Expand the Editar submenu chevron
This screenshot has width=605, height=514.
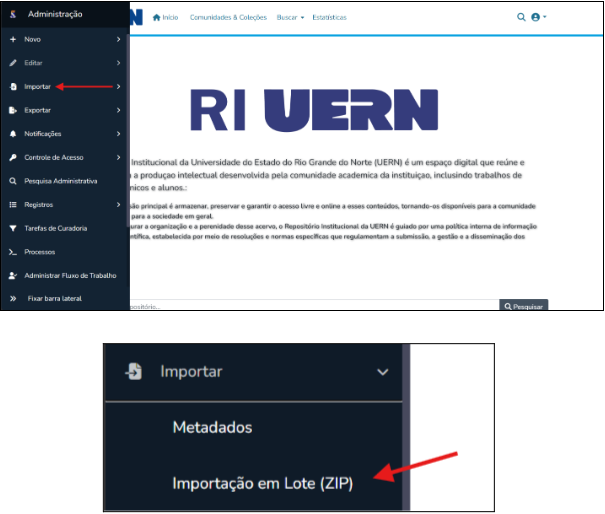pos(118,63)
